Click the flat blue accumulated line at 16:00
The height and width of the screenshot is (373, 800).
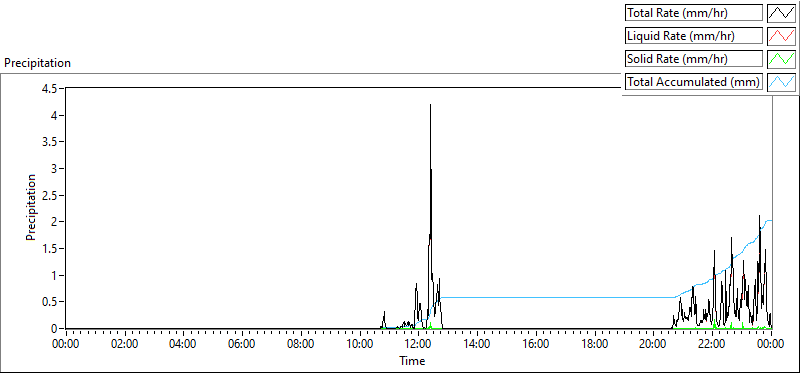pos(536,297)
